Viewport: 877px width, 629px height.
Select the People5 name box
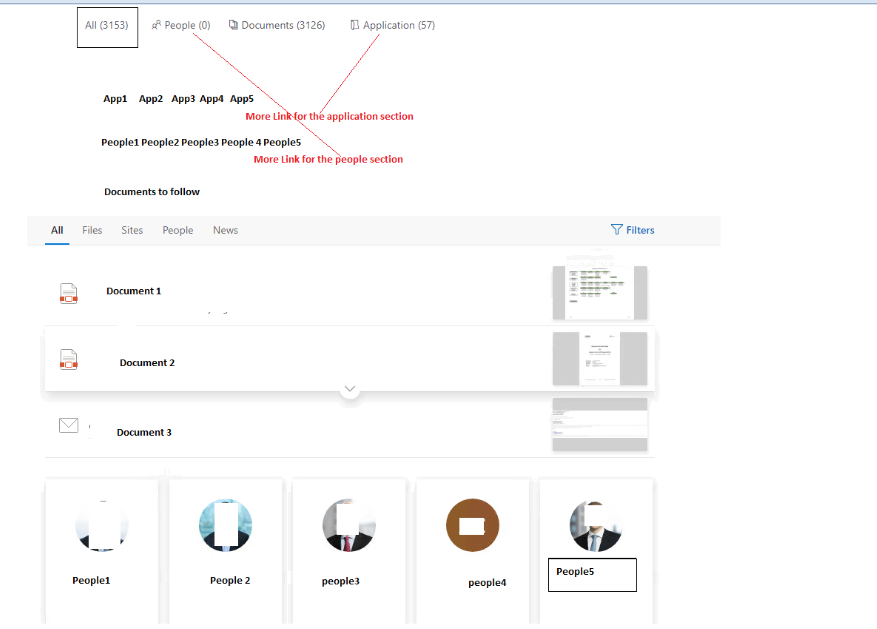[x=591, y=574]
